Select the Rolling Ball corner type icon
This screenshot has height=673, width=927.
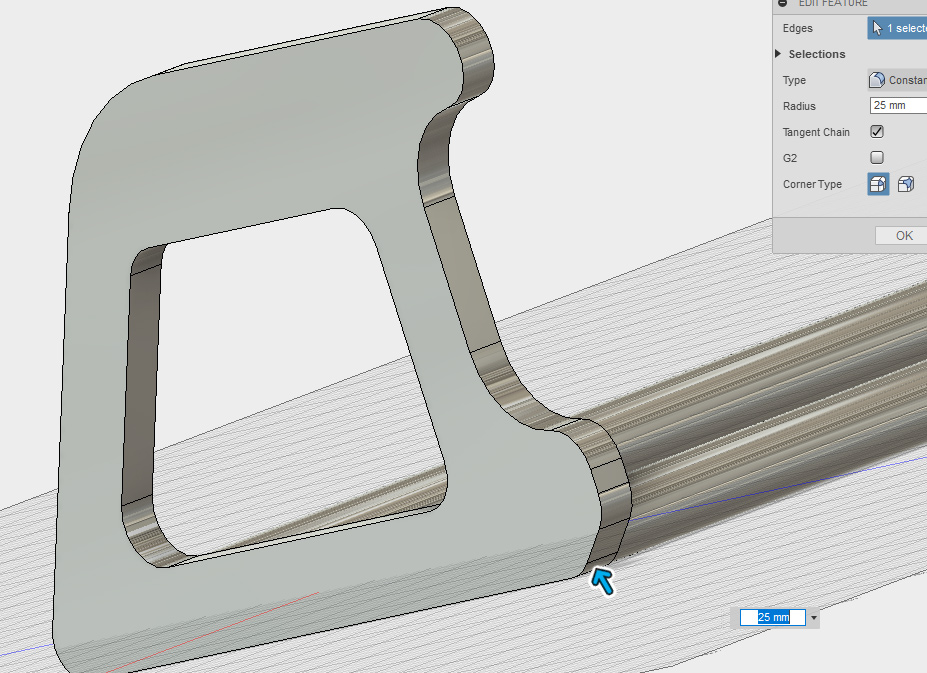[x=877, y=184]
